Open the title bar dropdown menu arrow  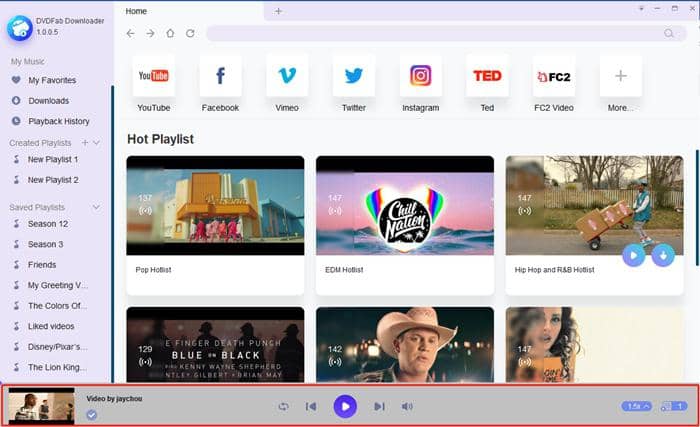click(641, 8)
